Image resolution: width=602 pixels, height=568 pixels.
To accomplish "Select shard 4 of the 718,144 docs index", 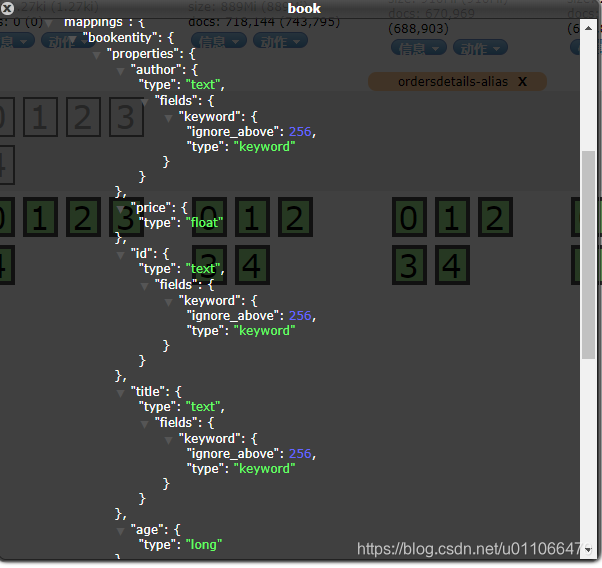I will pyautogui.click(x=252, y=265).
